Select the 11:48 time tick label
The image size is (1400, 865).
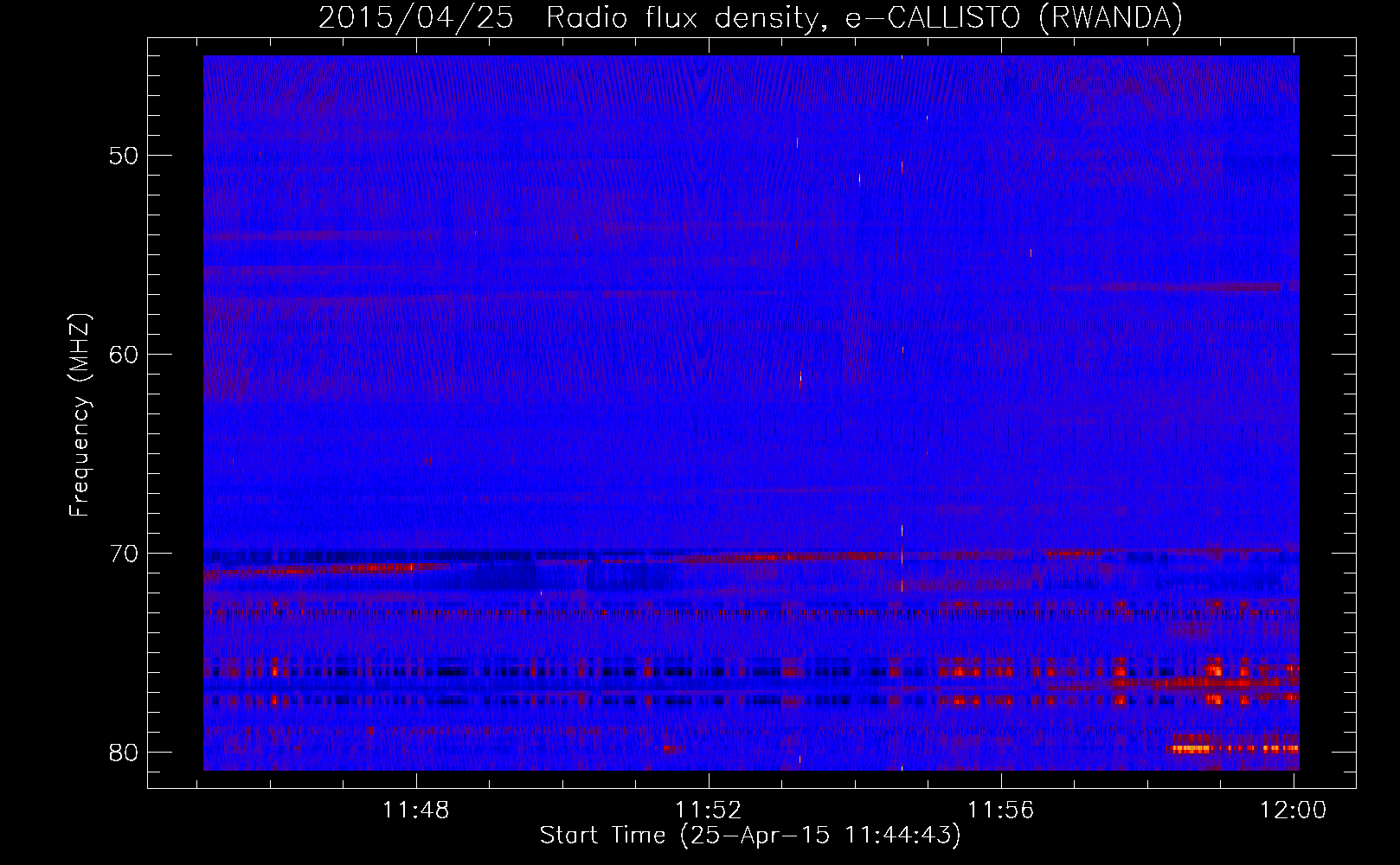417,810
